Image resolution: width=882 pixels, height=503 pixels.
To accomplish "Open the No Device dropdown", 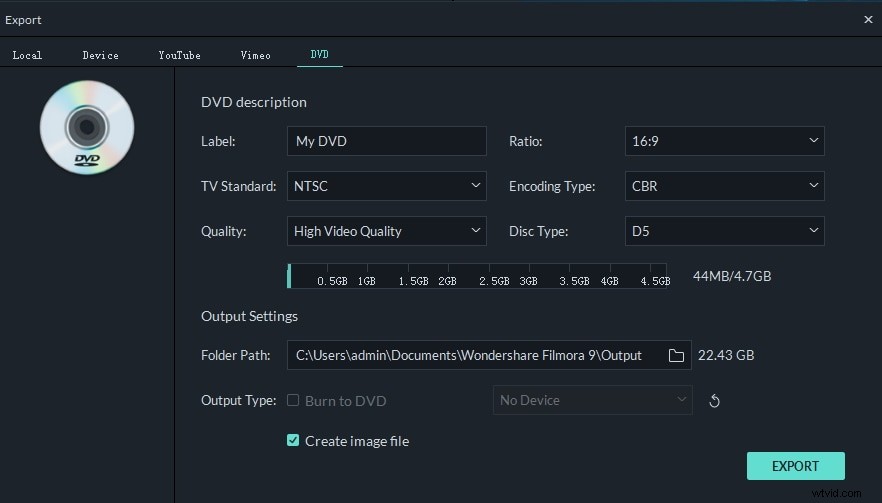I will (x=592, y=400).
